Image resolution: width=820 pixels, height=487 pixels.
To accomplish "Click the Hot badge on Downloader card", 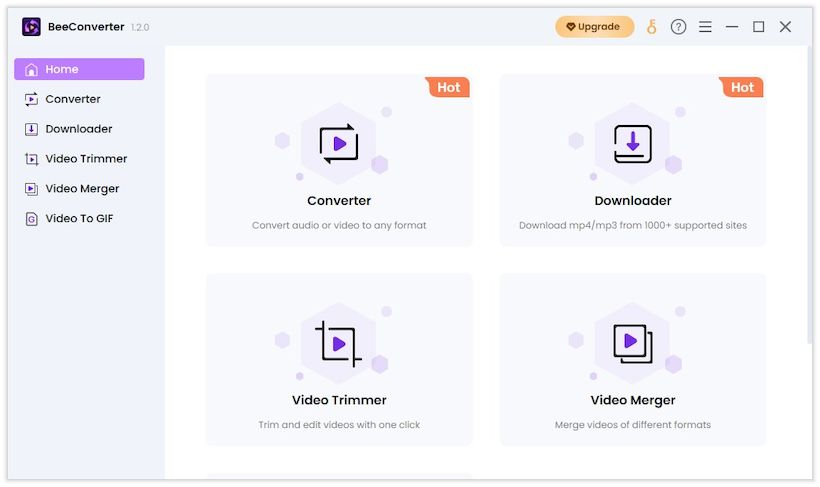I will click(742, 87).
